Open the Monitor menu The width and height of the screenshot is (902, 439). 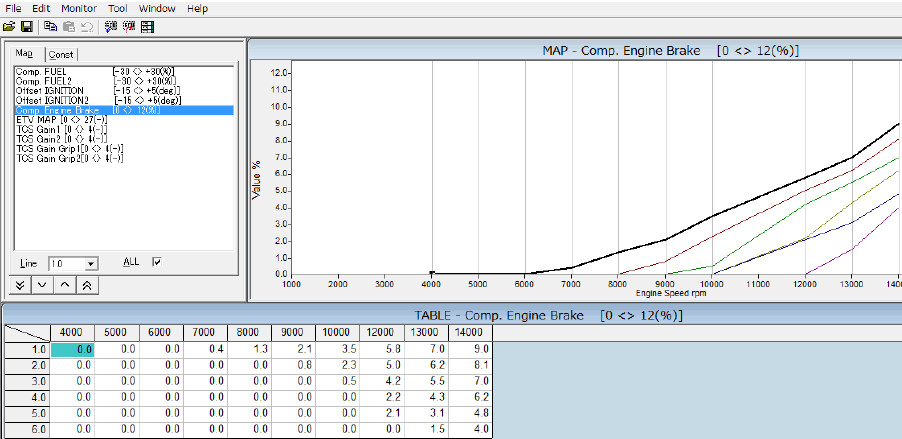78,8
